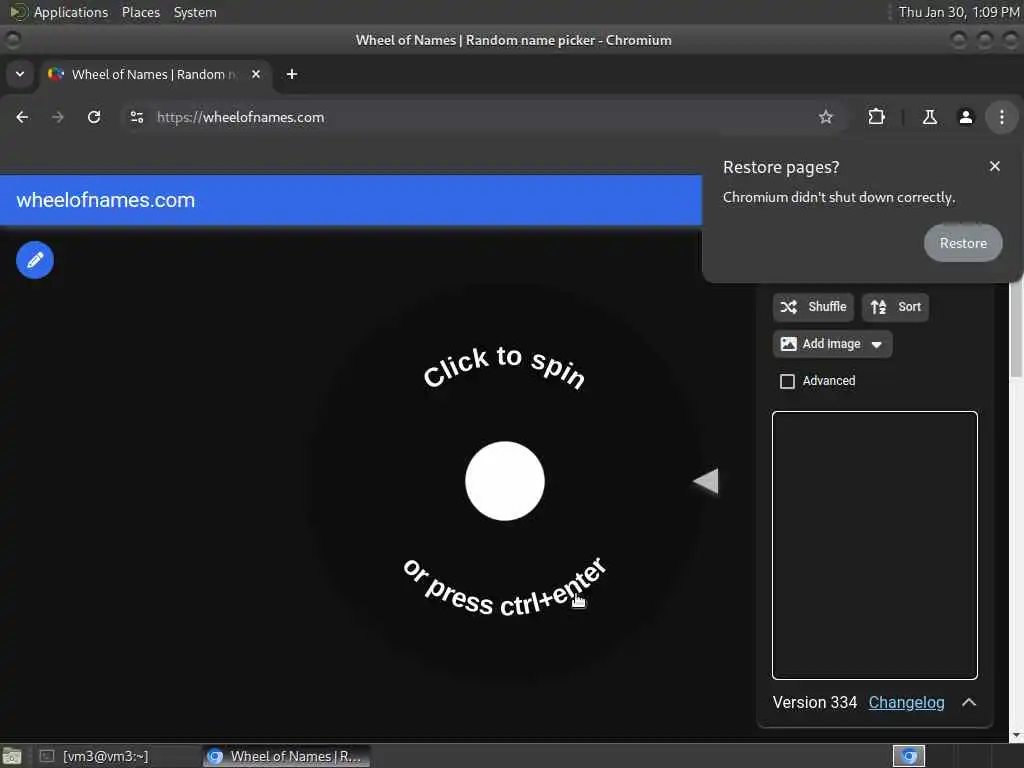Select Wheel of Names taskbar window button
This screenshot has width=1024, height=768.
286,756
